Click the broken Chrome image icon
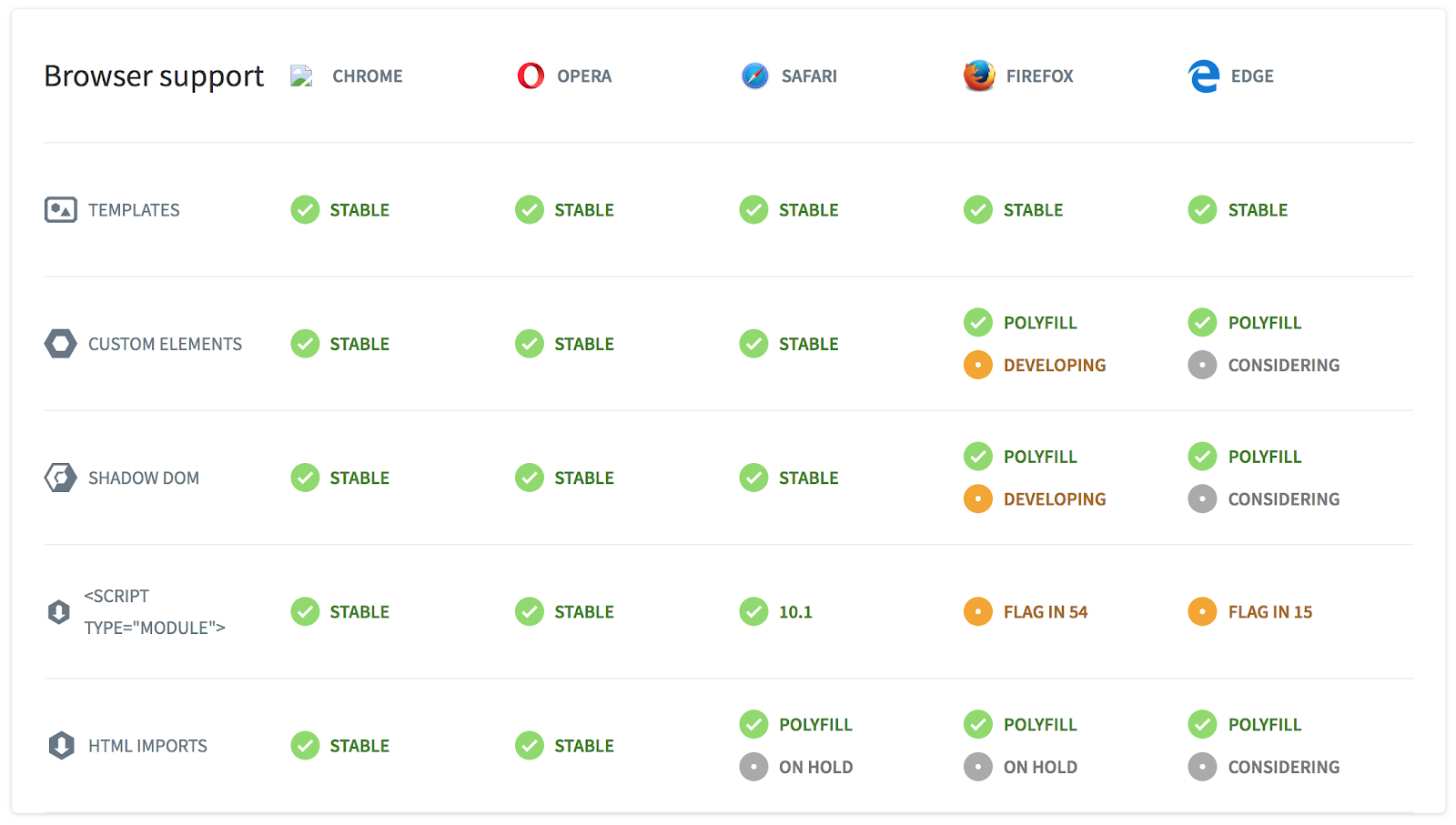Image resolution: width=1456 pixels, height=825 pixels. point(301,75)
